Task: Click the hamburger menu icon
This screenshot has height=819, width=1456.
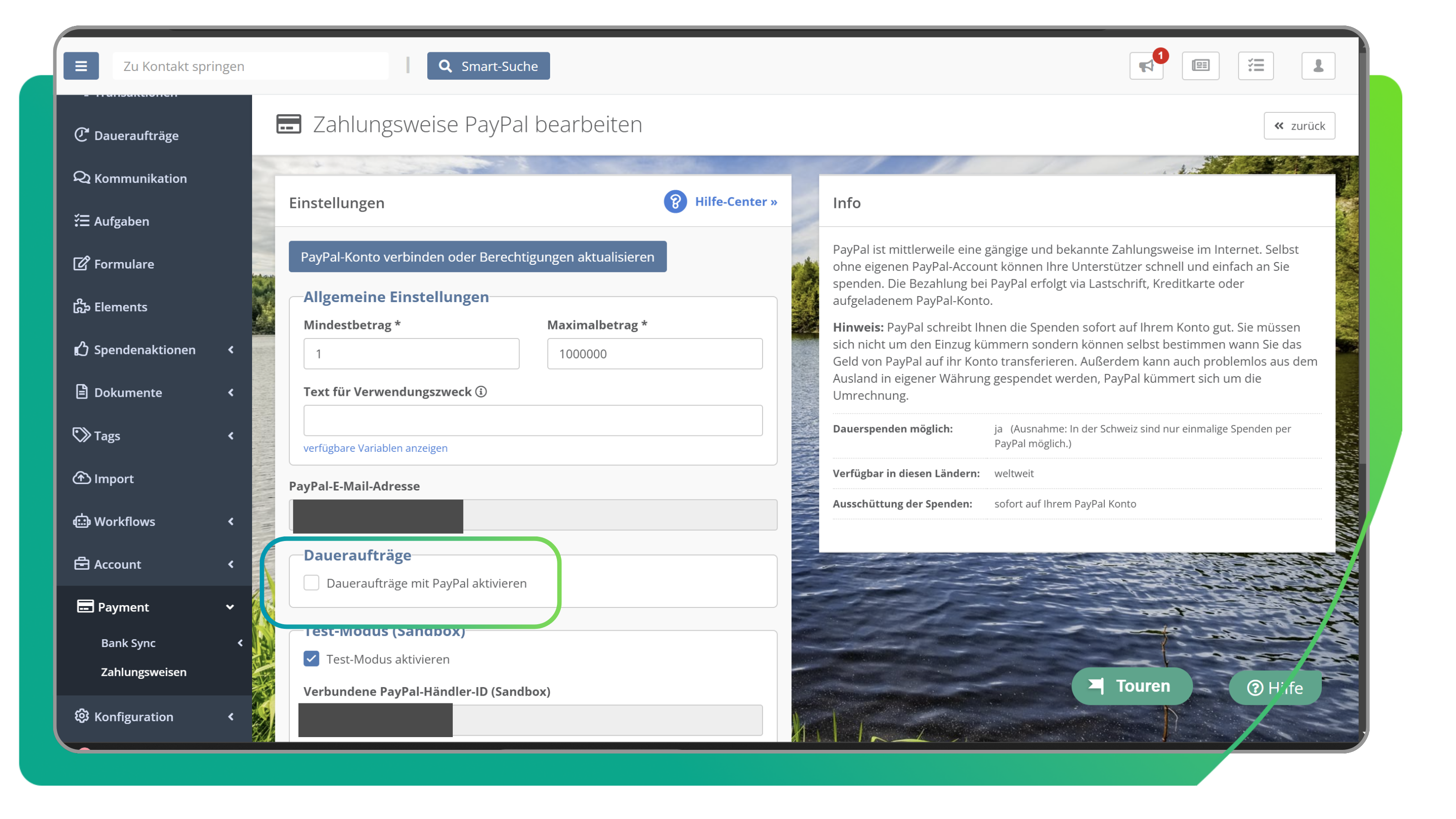Action: (81, 66)
